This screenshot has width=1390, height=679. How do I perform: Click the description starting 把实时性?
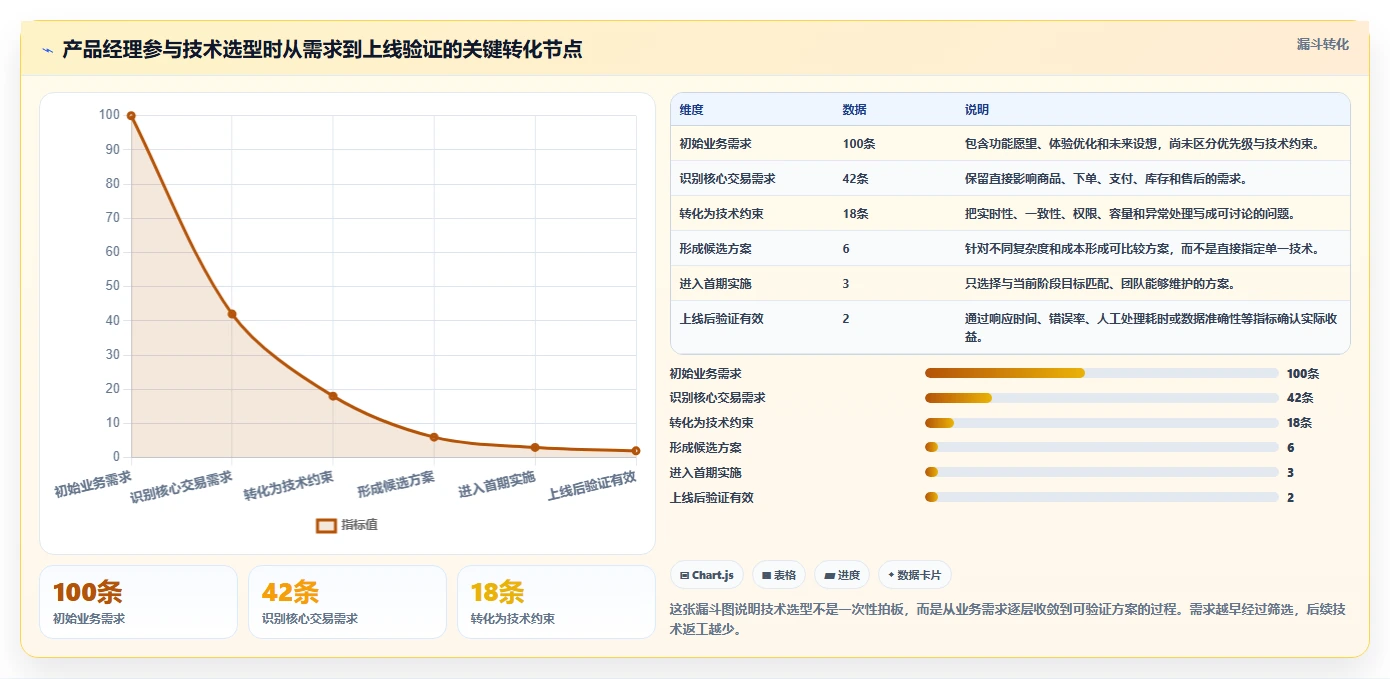1130,213
